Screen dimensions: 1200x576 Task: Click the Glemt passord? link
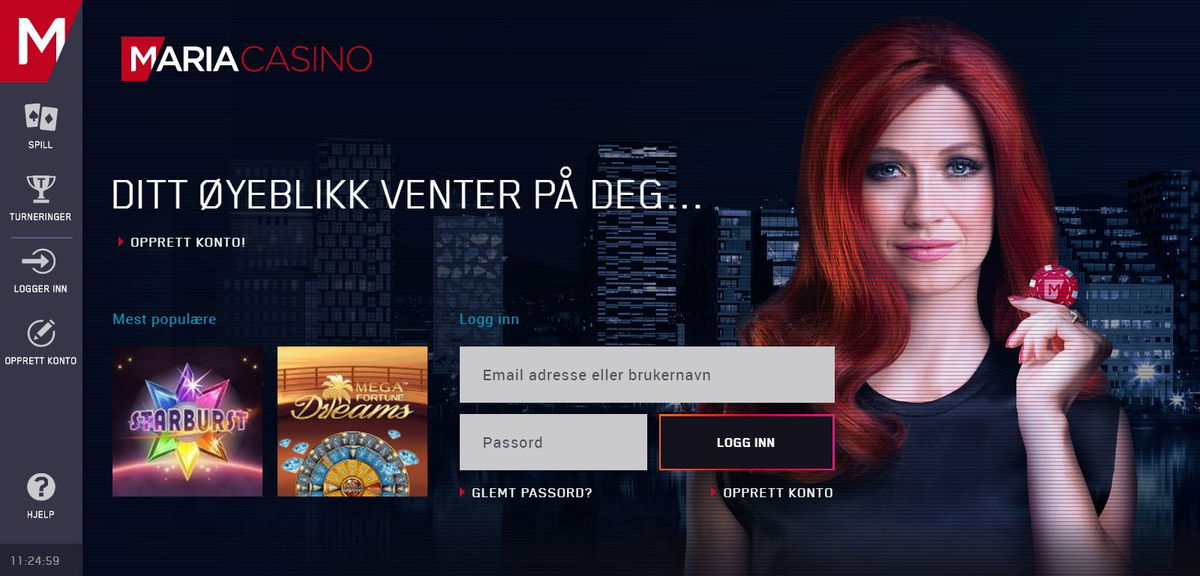point(532,493)
